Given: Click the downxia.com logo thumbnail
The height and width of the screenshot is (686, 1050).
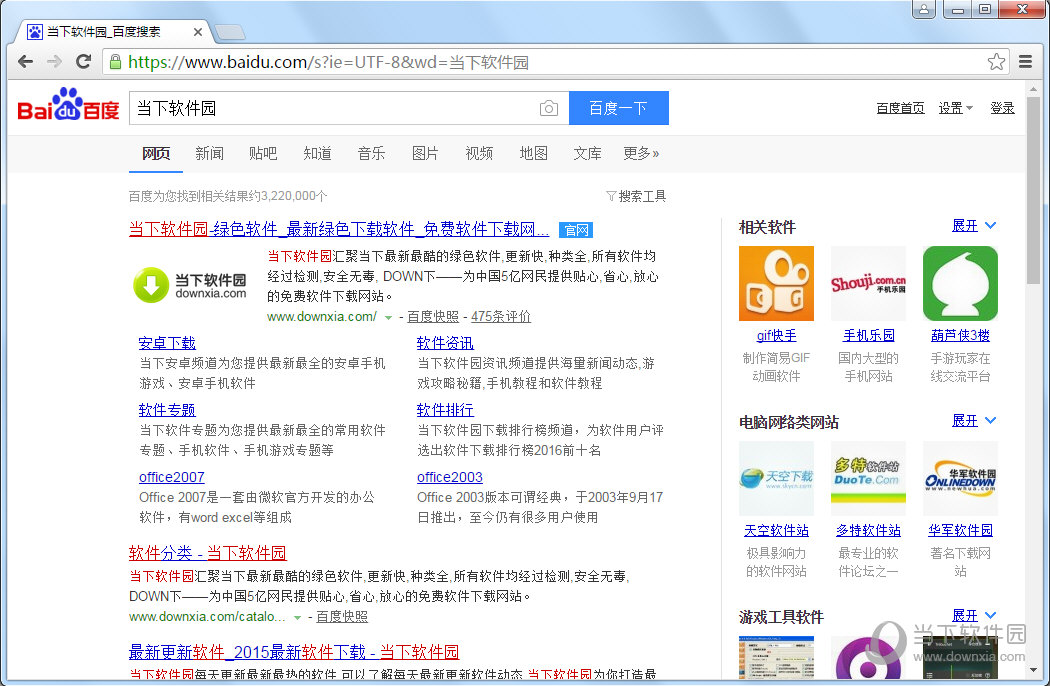Looking at the screenshot, I should point(190,285).
